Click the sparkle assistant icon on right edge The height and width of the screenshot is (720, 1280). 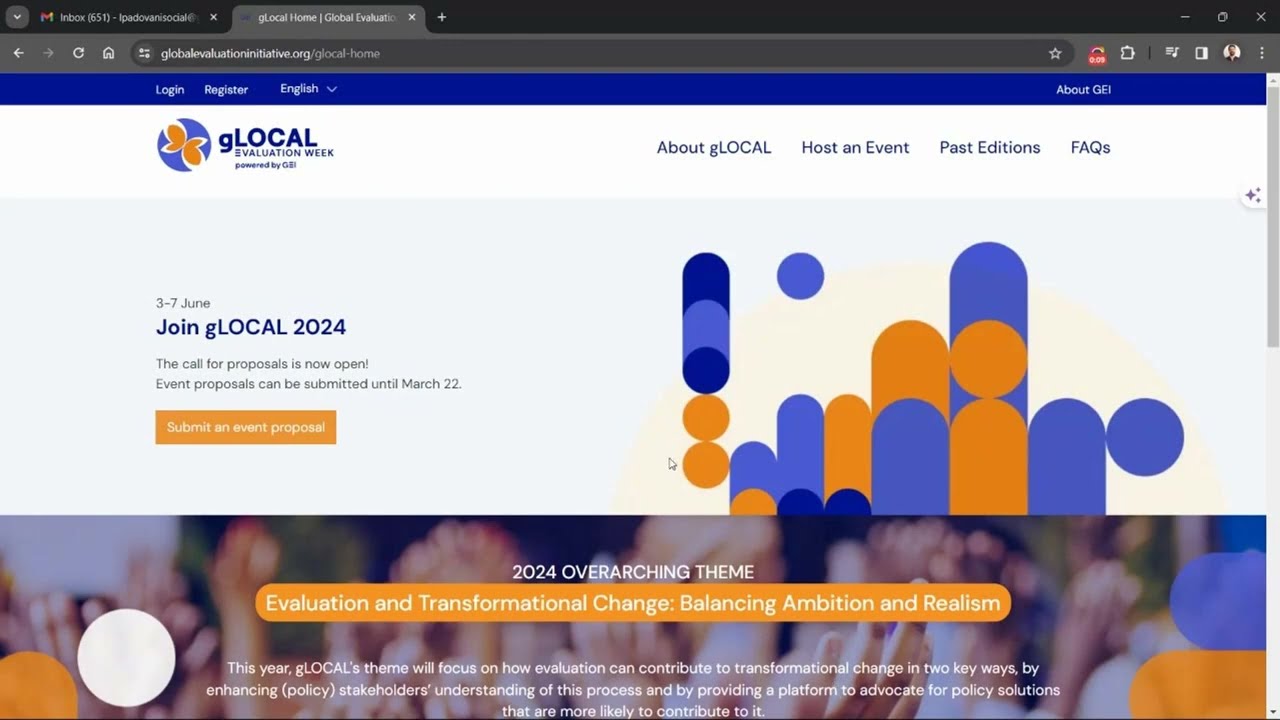pyautogui.click(x=1252, y=195)
